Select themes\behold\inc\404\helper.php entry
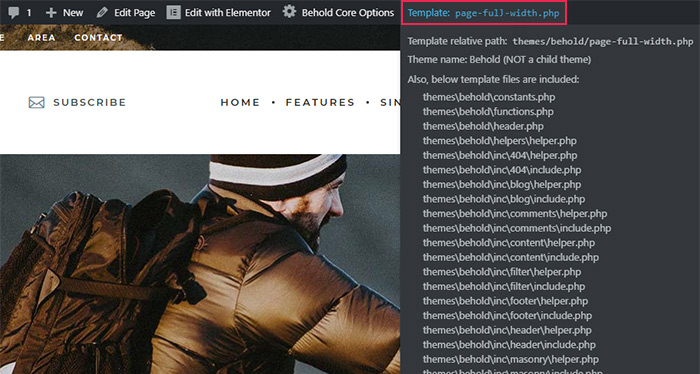This screenshot has width=700, height=374. point(500,155)
